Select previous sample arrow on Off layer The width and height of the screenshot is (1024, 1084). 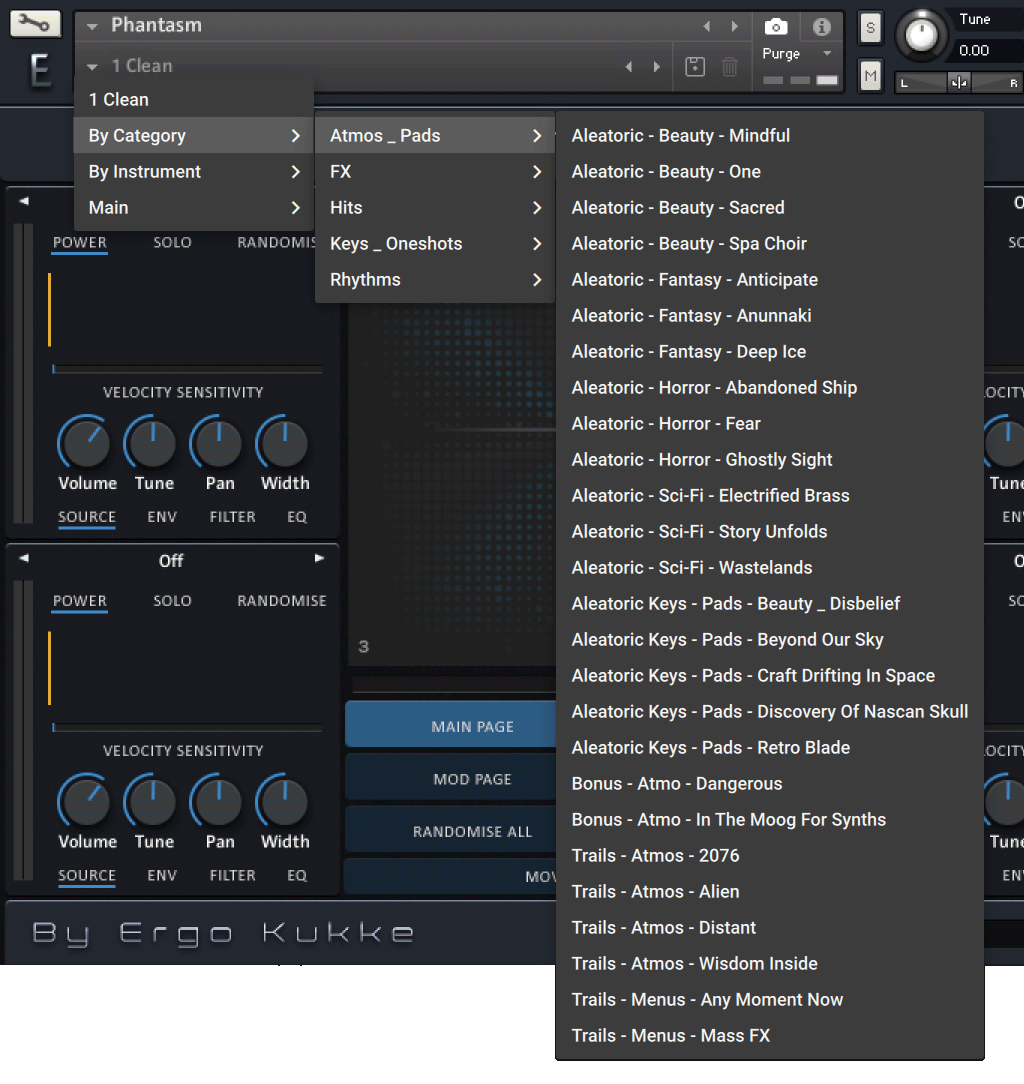(x=24, y=558)
